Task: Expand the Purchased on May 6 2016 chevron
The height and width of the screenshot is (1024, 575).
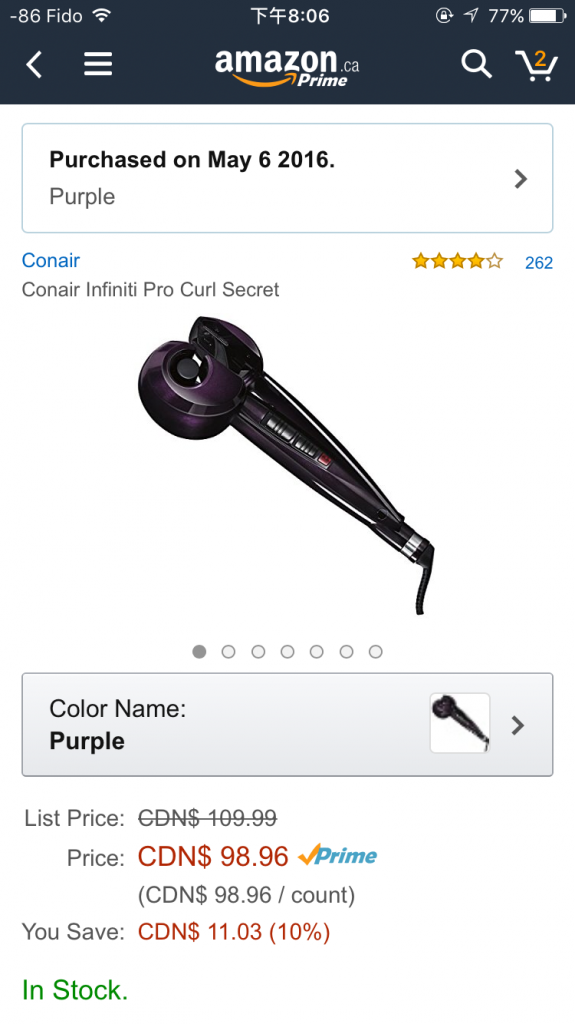Action: [x=521, y=179]
